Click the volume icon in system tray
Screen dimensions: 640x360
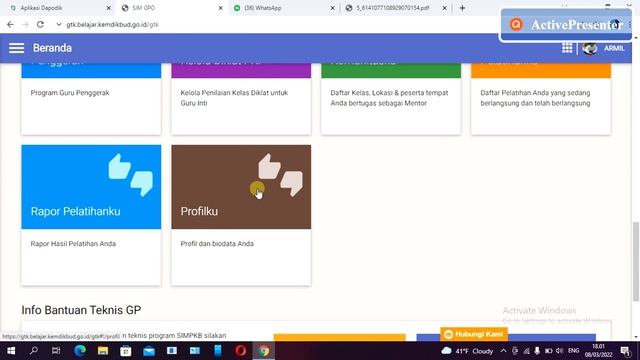tap(560, 351)
